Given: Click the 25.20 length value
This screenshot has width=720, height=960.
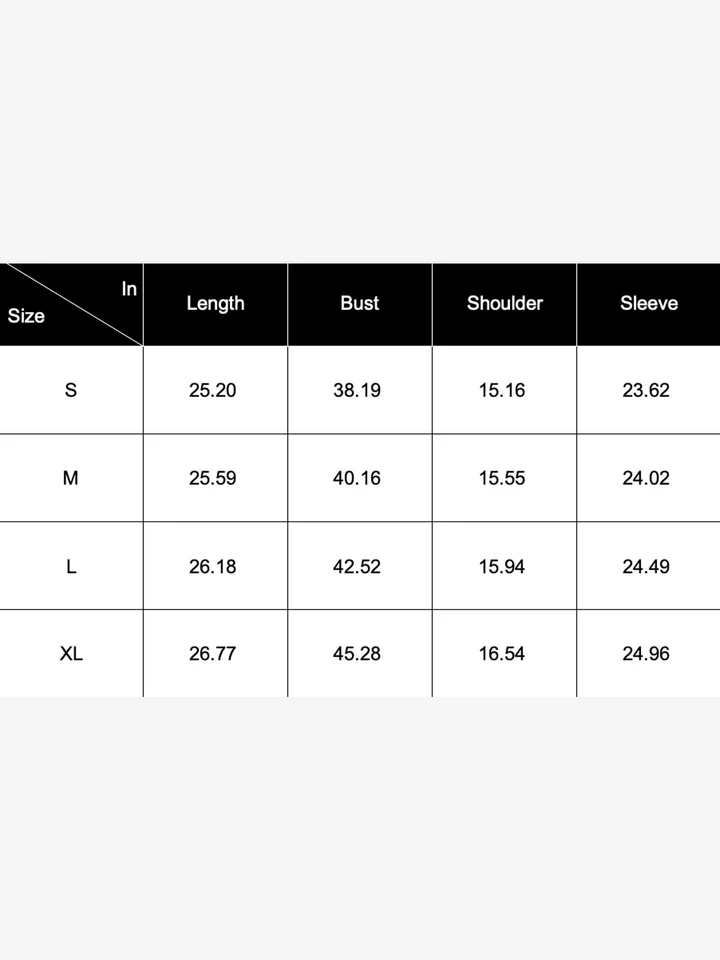Looking at the screenshot, I should 212,390.
